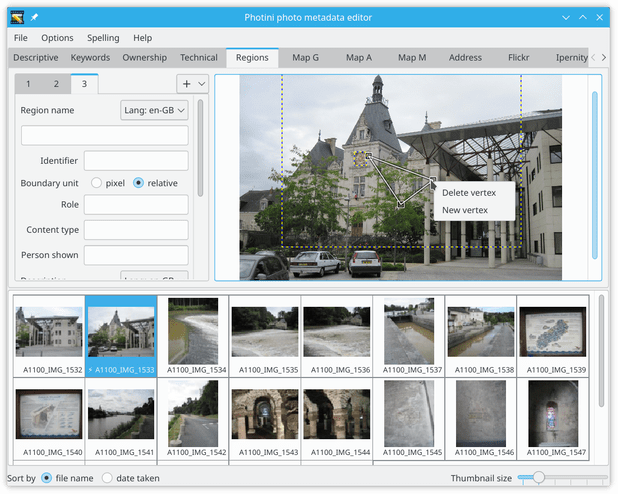This screenshot has width=618, height=494.
Task: Switch to the Map G tab
Action: click(305, 58)
